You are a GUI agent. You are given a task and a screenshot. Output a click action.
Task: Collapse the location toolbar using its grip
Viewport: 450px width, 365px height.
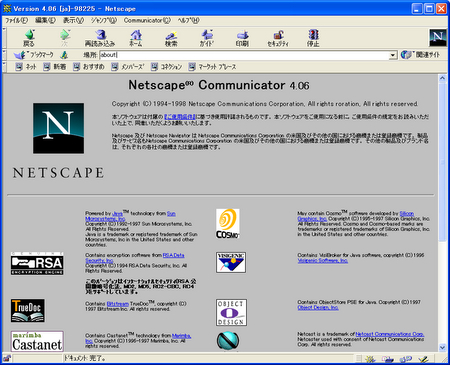click(4, 55)
